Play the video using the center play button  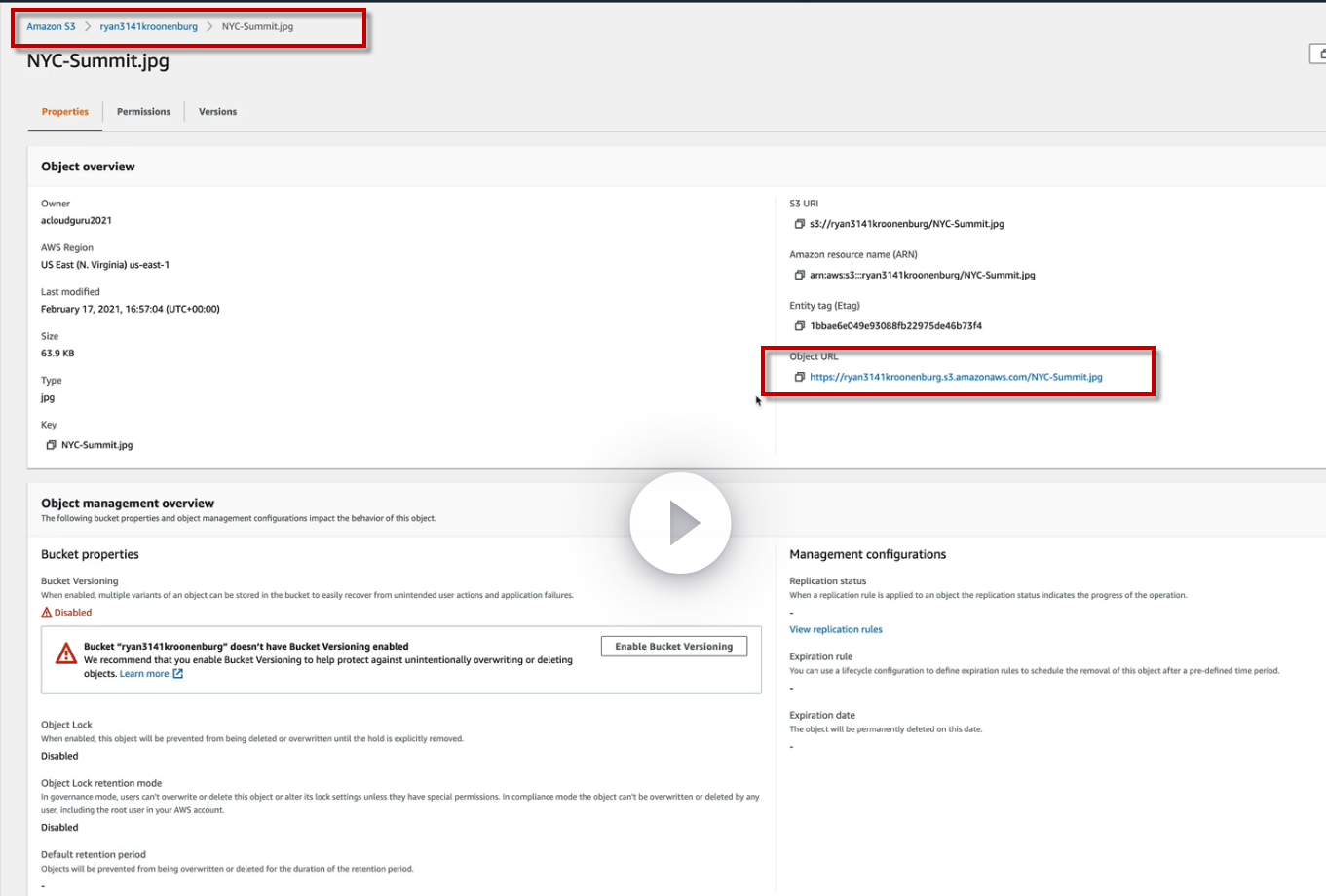tap(680, 524)
